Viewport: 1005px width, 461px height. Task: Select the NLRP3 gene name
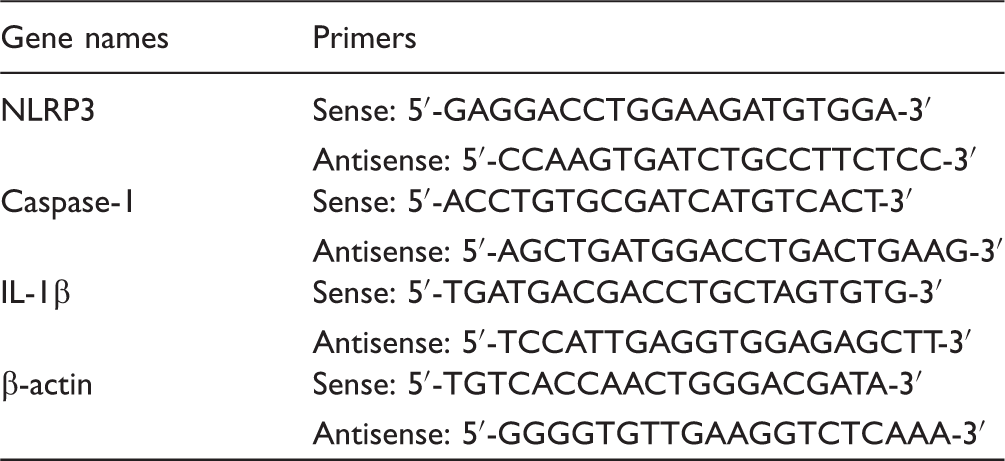point(48,112)
